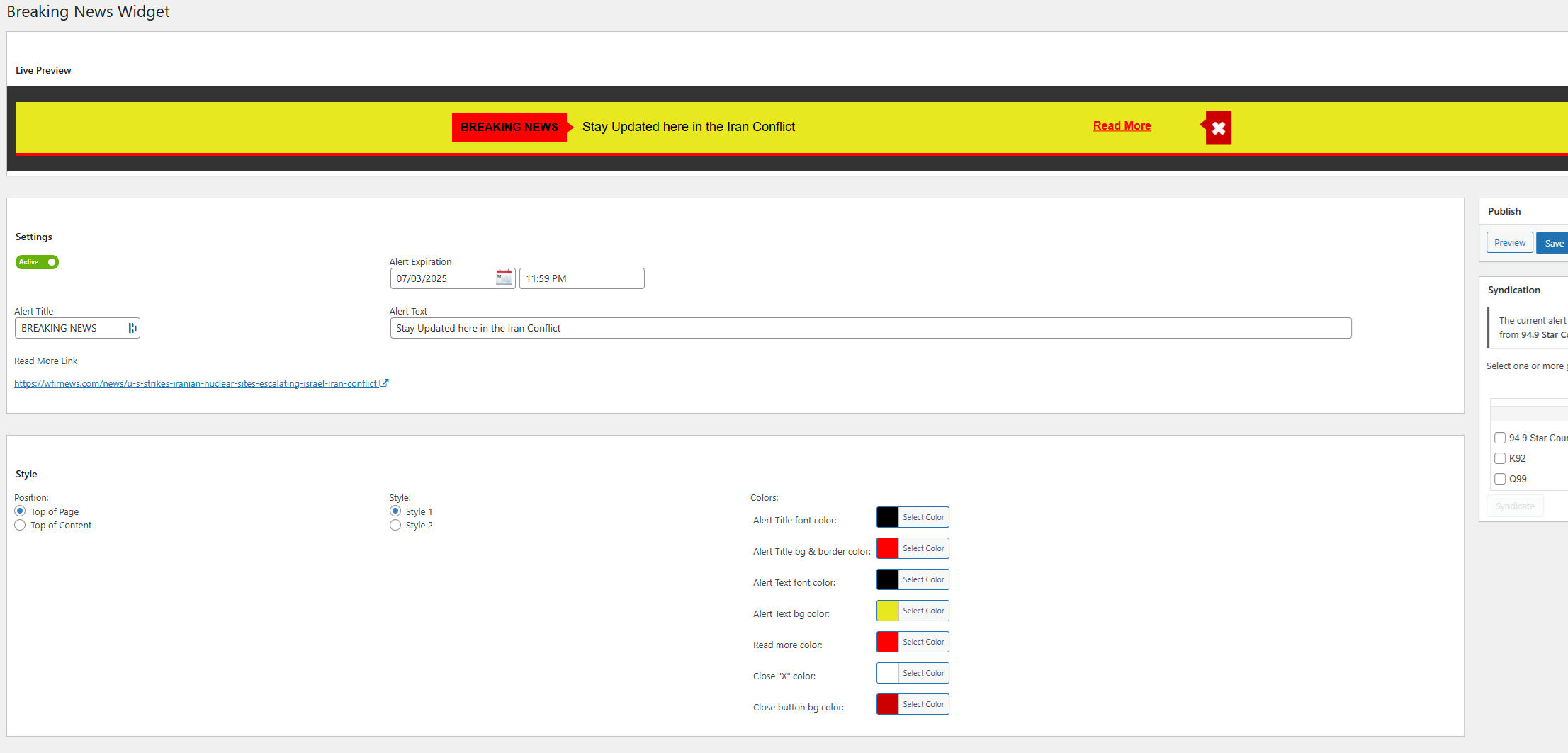Open Alert Title font color picker
The width and height of the screenshot is (1568, 753).
tap(923, 517)
